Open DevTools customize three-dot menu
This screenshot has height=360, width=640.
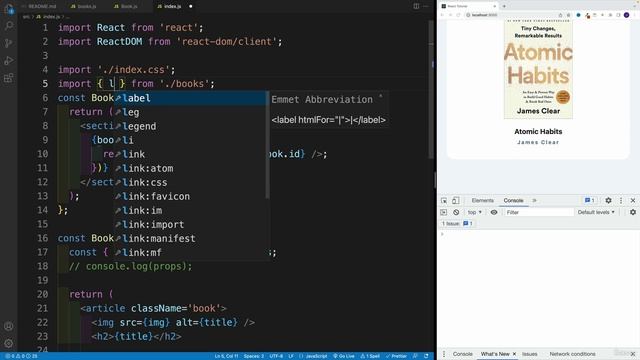click(x=621, y=200)
